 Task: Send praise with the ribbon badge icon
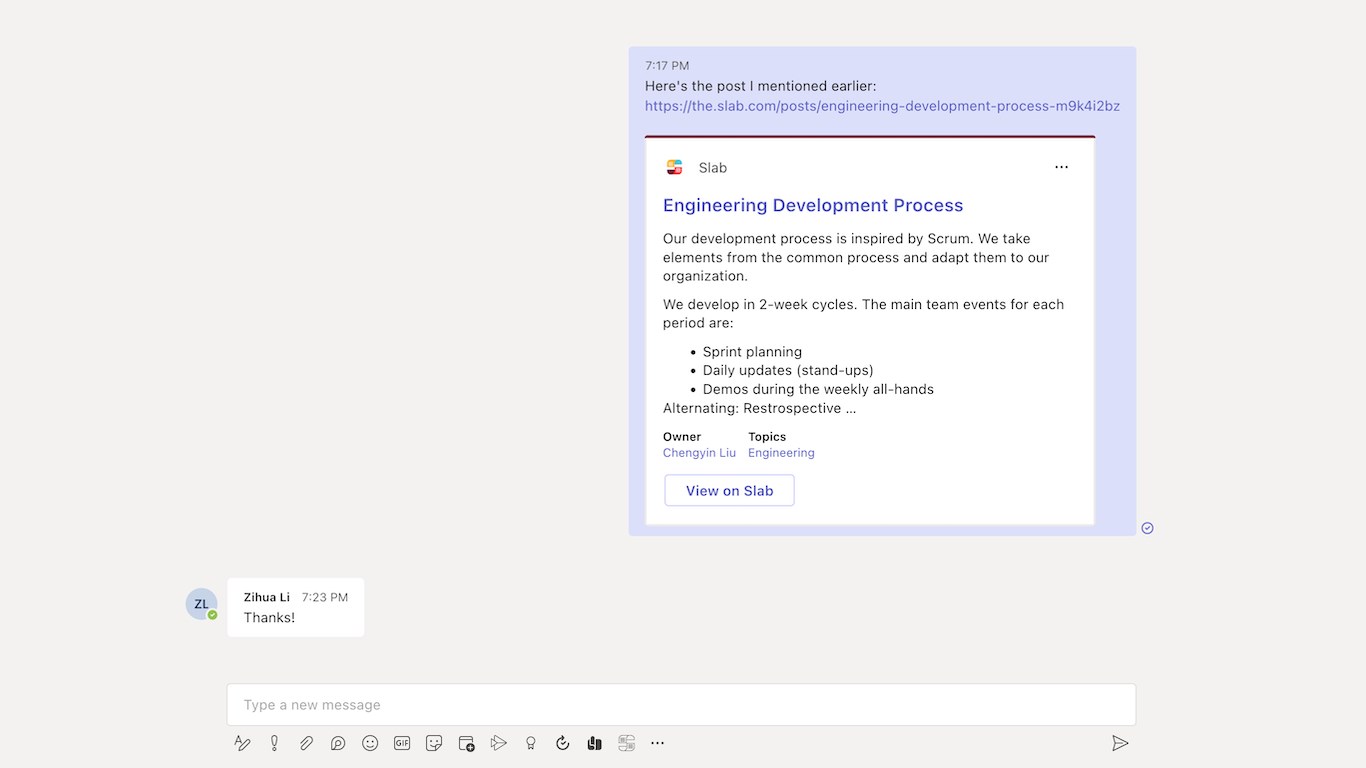click(531, 743)
